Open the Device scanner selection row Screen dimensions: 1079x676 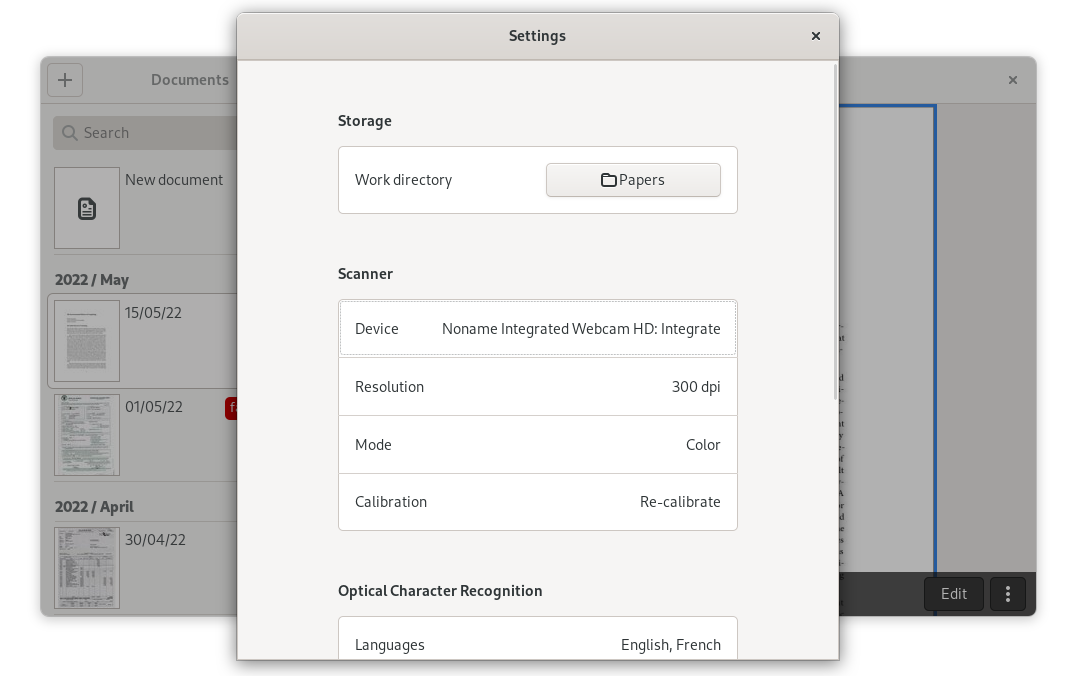(537, 329)
